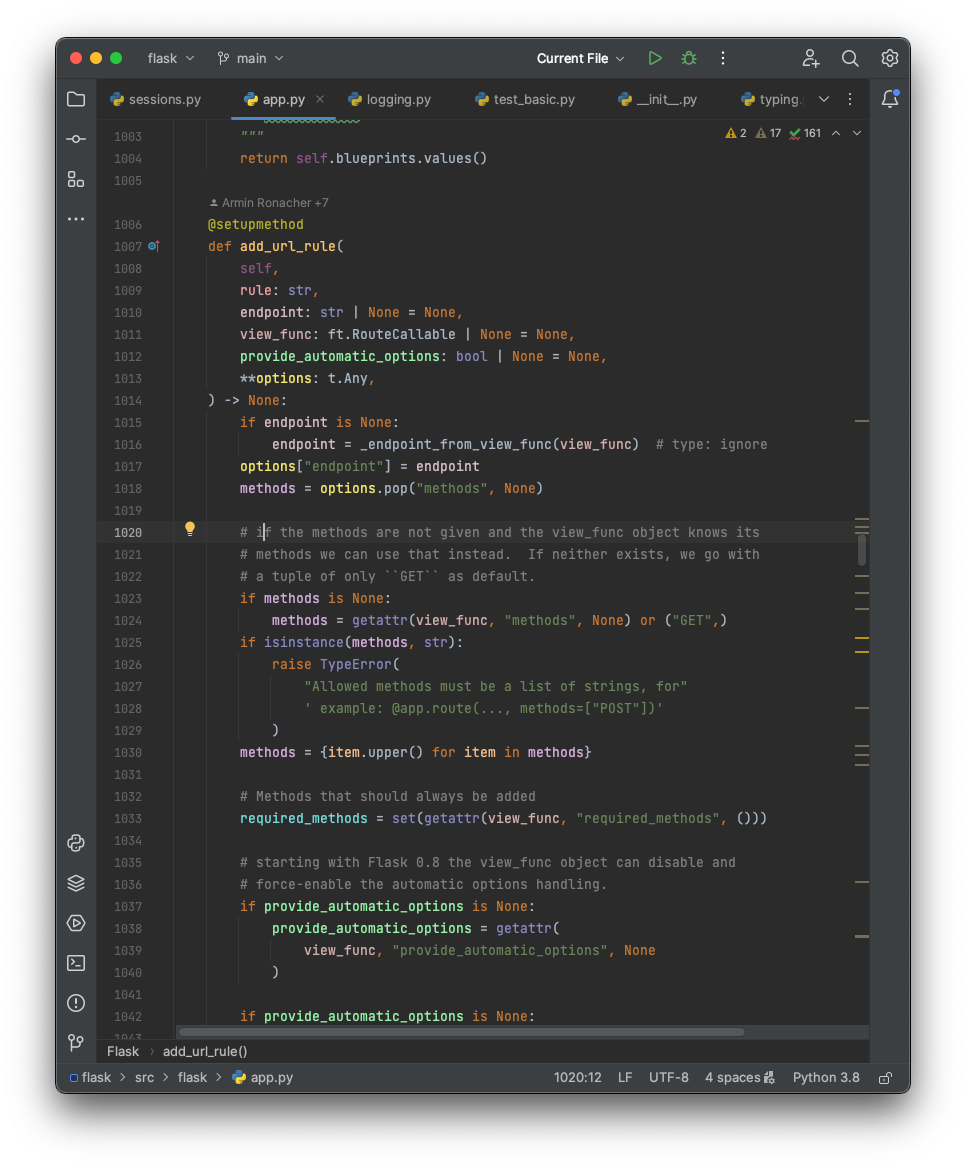Switch to the logging.py tab
966x1167 pixels.
390,99
